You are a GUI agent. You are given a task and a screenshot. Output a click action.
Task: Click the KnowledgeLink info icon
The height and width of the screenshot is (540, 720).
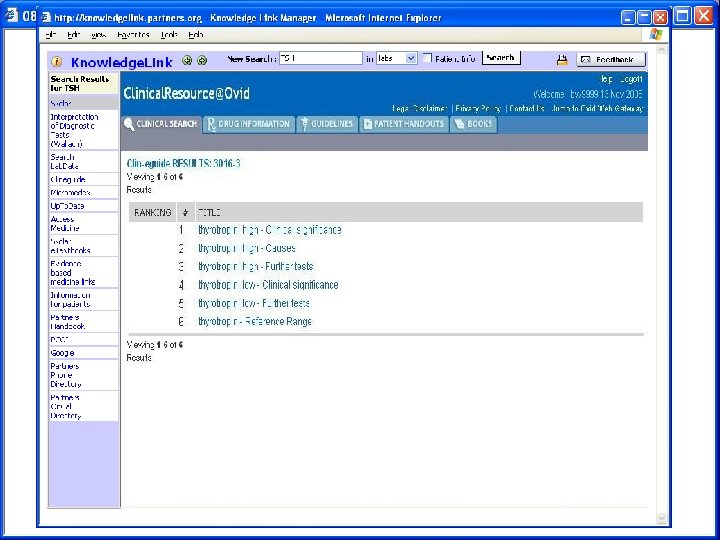tap(57, 61)
